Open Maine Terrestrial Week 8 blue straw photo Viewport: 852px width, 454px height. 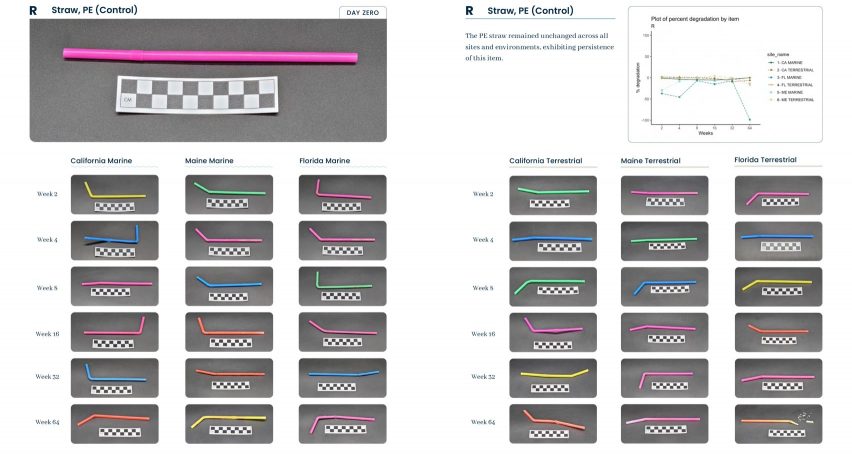(x=665, y=287)
